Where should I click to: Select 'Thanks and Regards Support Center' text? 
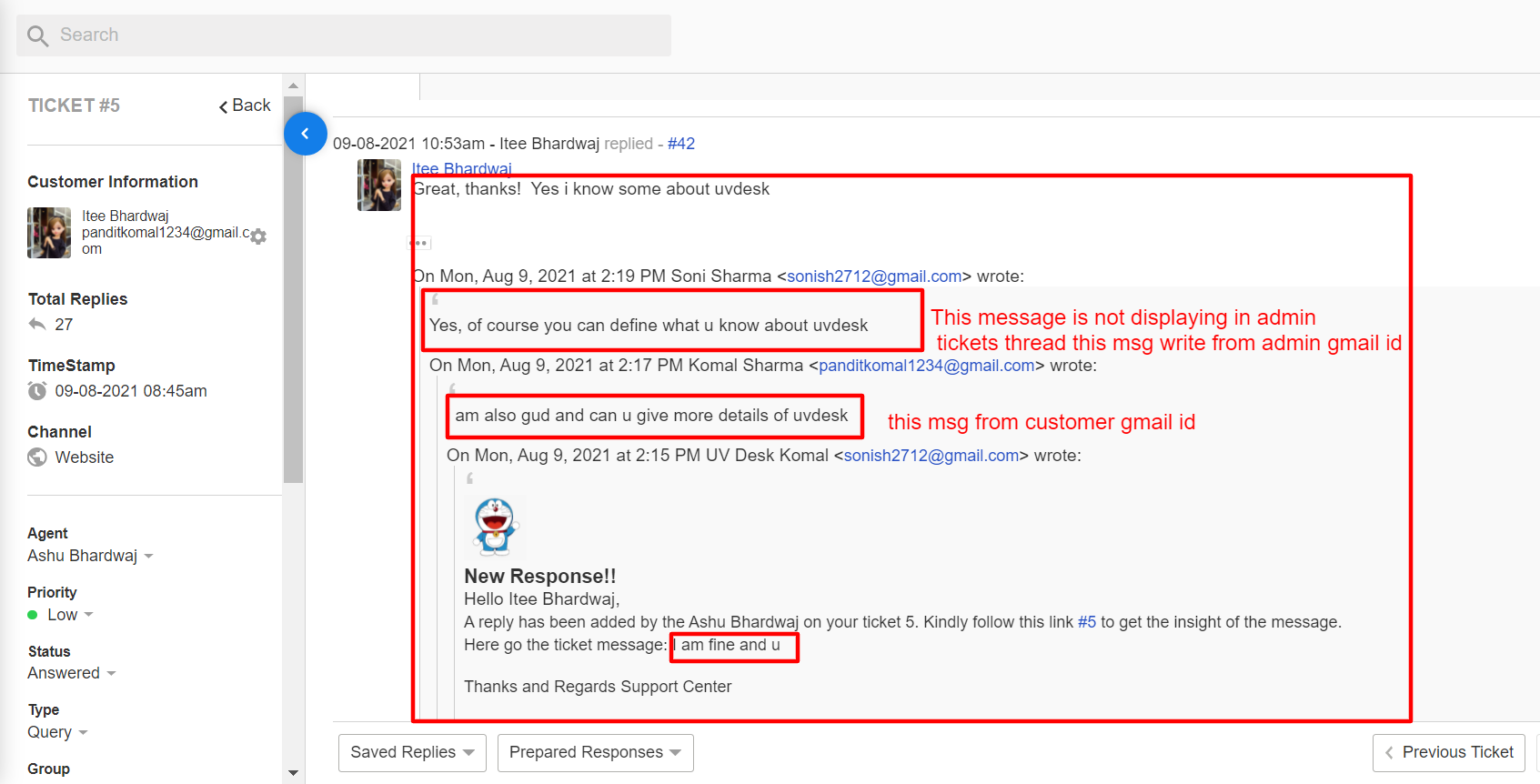(x=598, y=687)
